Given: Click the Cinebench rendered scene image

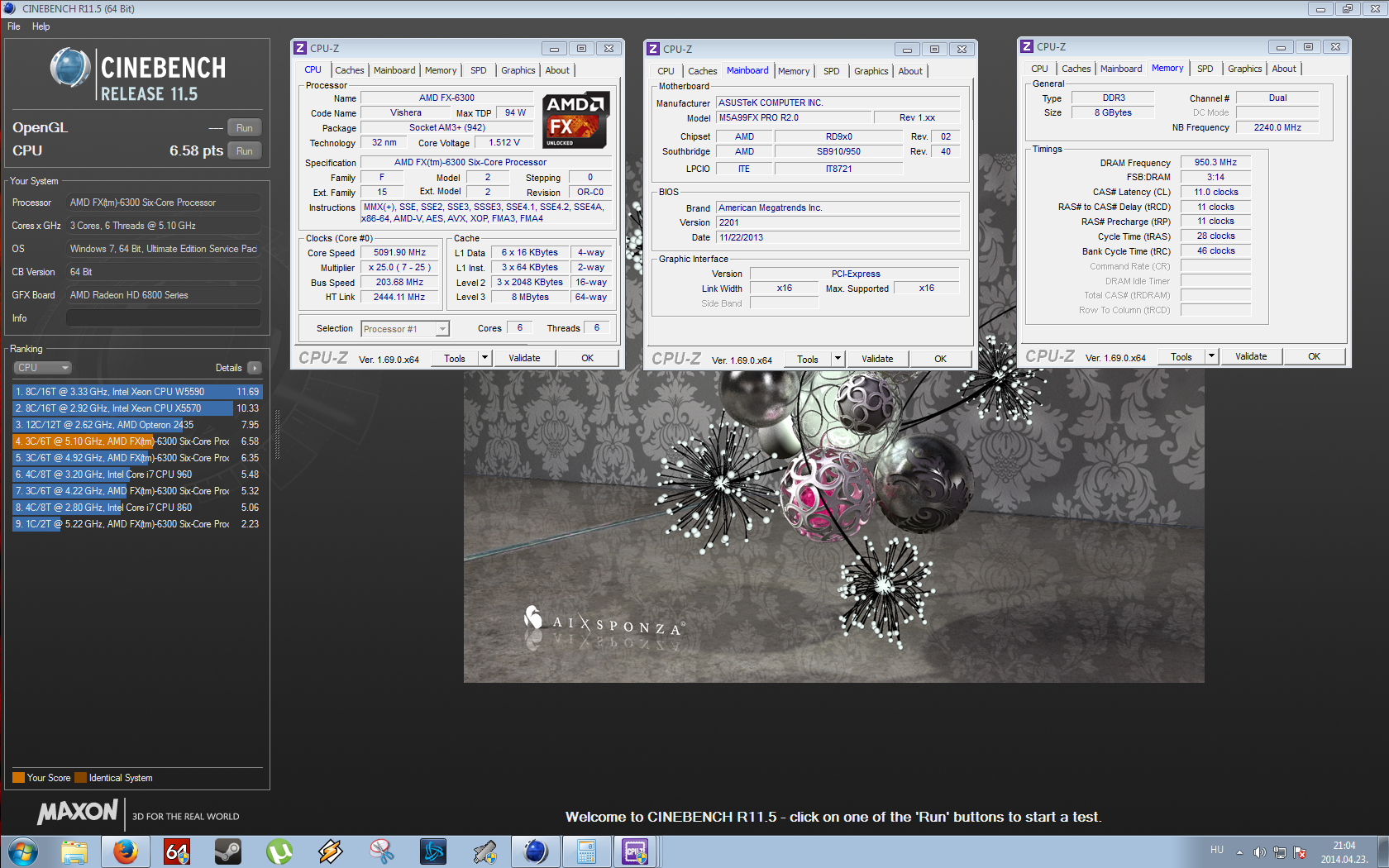Looking at the screenshot, I should click(833, 526).
